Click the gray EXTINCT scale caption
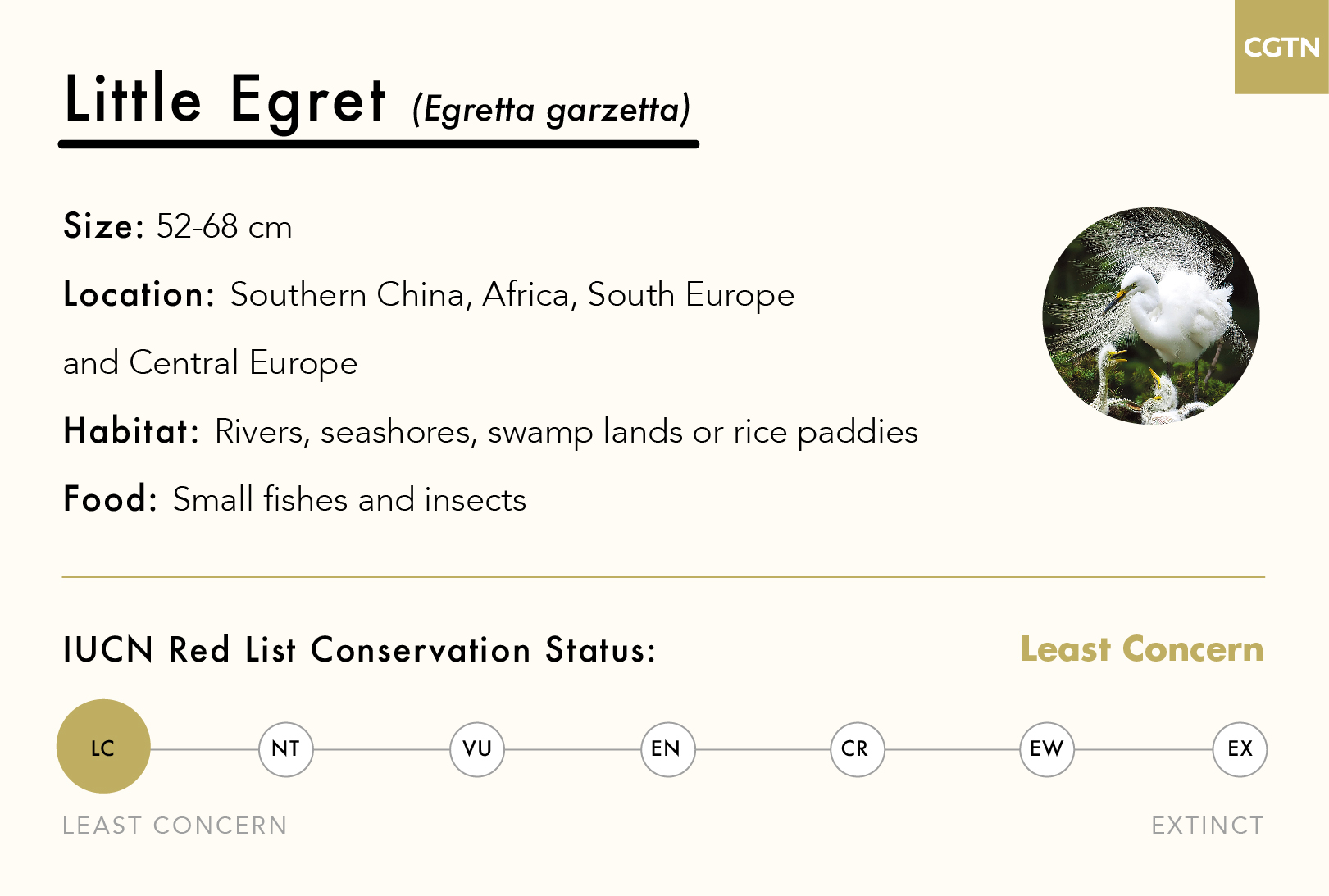1329x896 pixels. point(1208,826)
